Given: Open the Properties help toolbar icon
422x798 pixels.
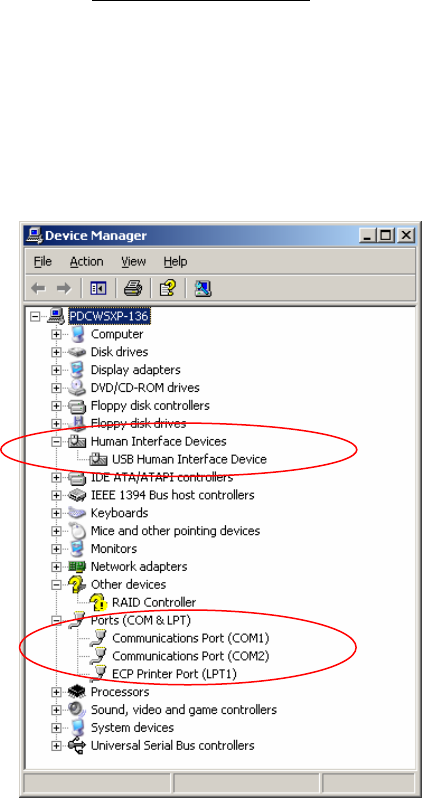Looking at the screenshot, I should (x=168, y=289).
